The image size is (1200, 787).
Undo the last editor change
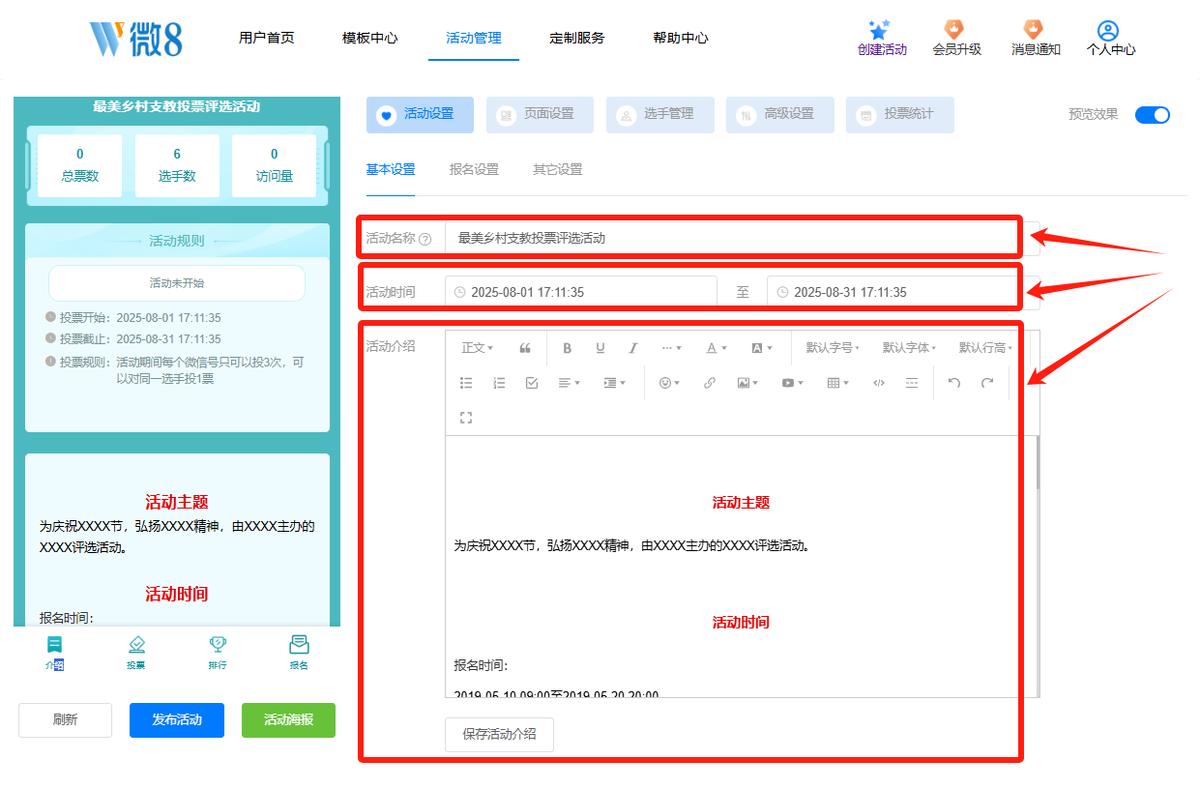(954, 383)
